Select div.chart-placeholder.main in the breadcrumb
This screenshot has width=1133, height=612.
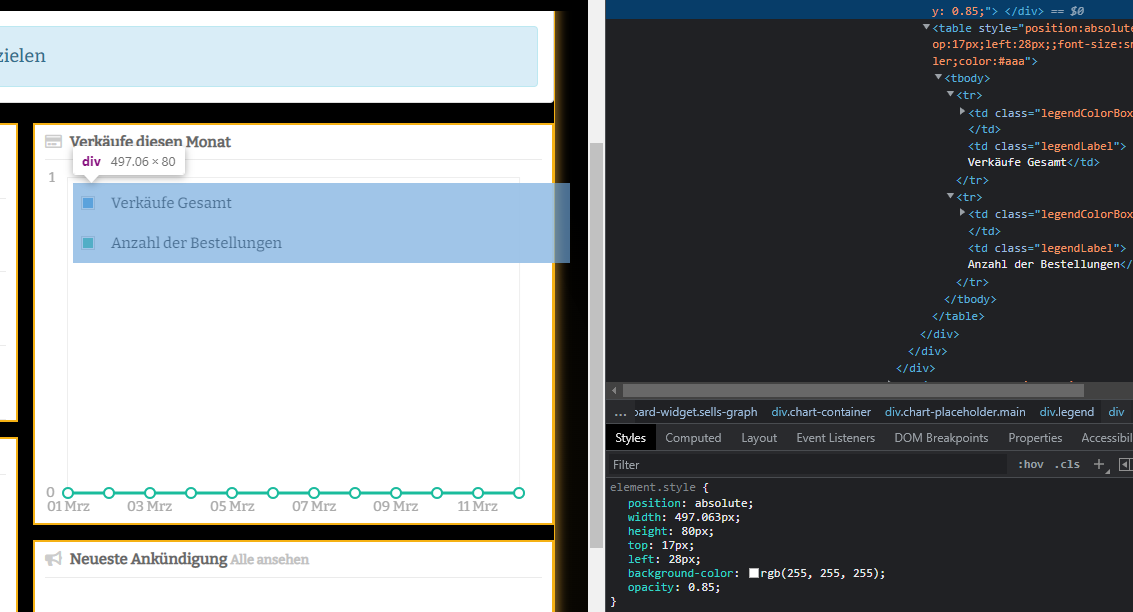955,412
